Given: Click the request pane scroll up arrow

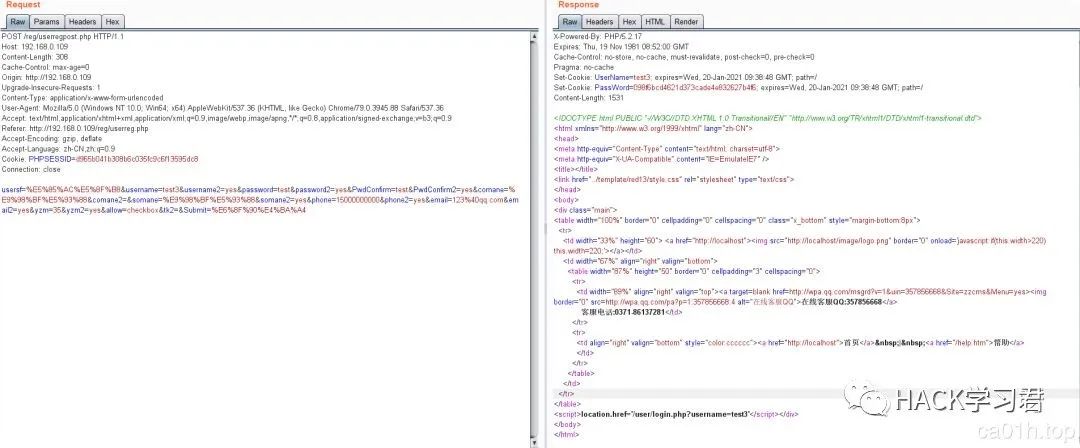Looking at the screenshot, I should pyautogui.click(x=534, y=36).
